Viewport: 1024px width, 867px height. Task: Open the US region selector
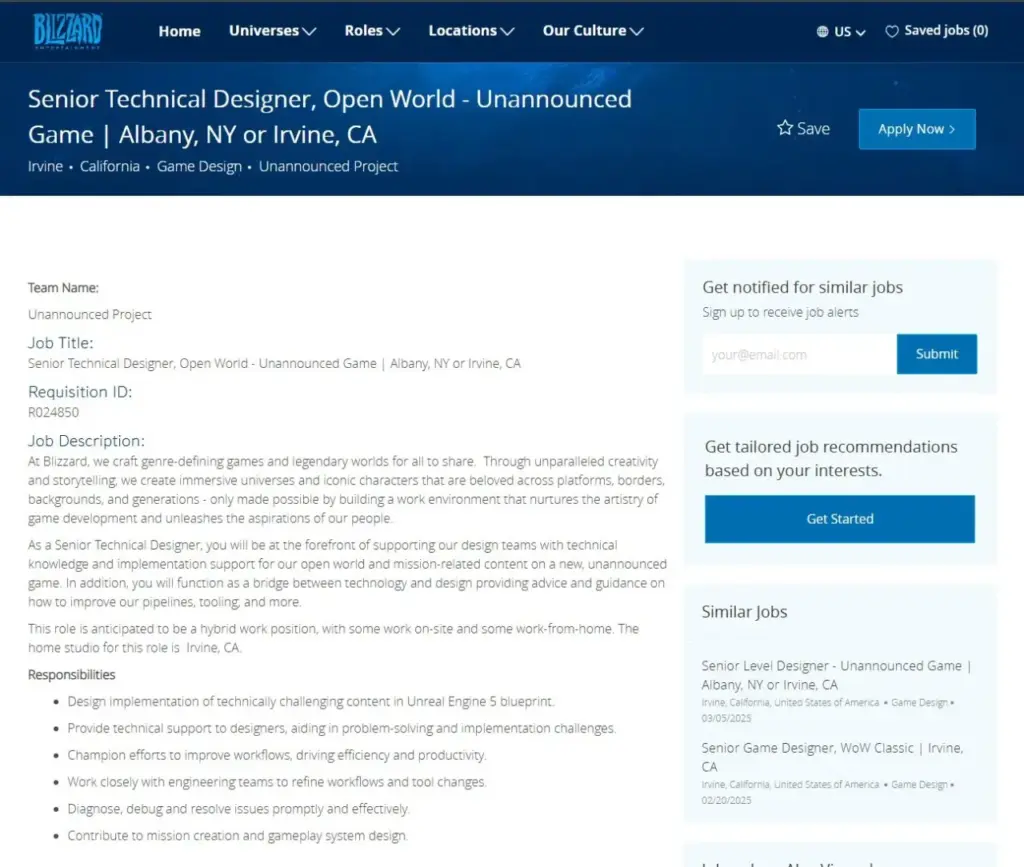click(x=841, y=31)
